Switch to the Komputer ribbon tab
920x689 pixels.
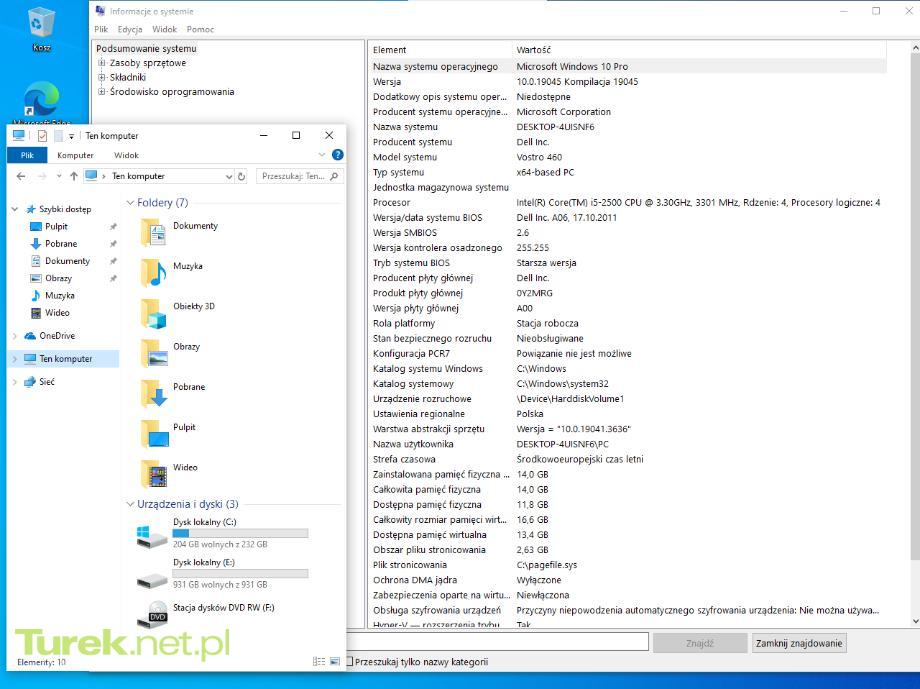coord(75,155)
